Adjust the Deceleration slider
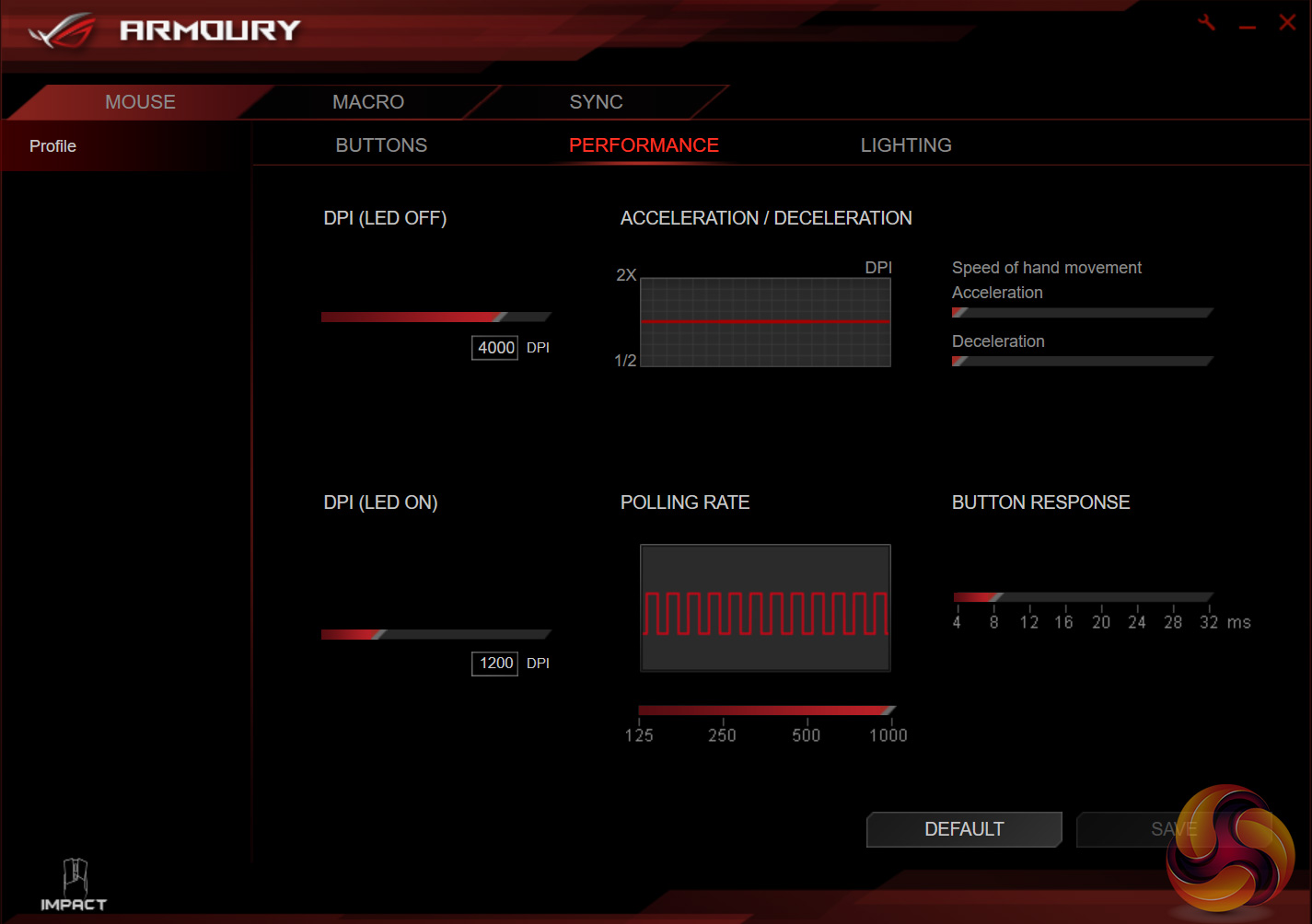The image size is (1312, 924). pos(1083,361)
